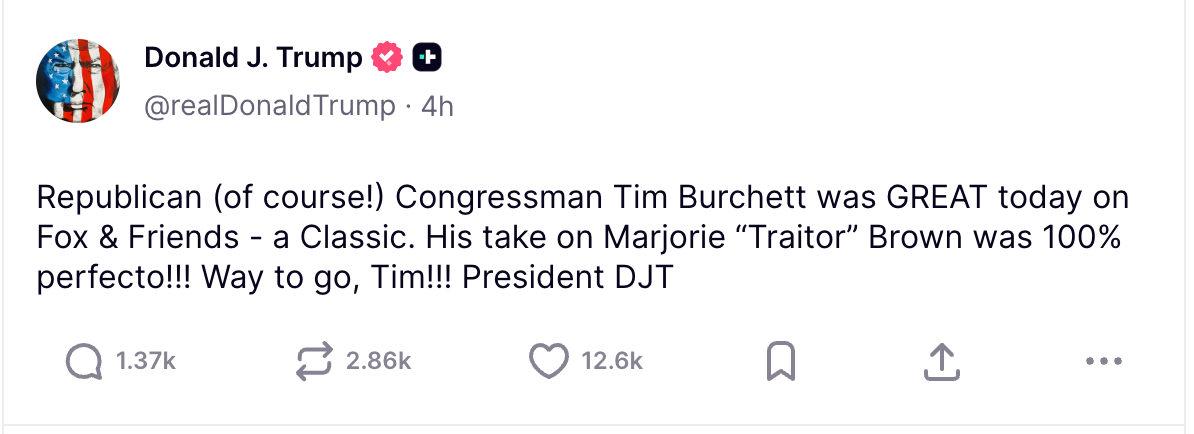Click the 4h timestamp

click(438, 106)
